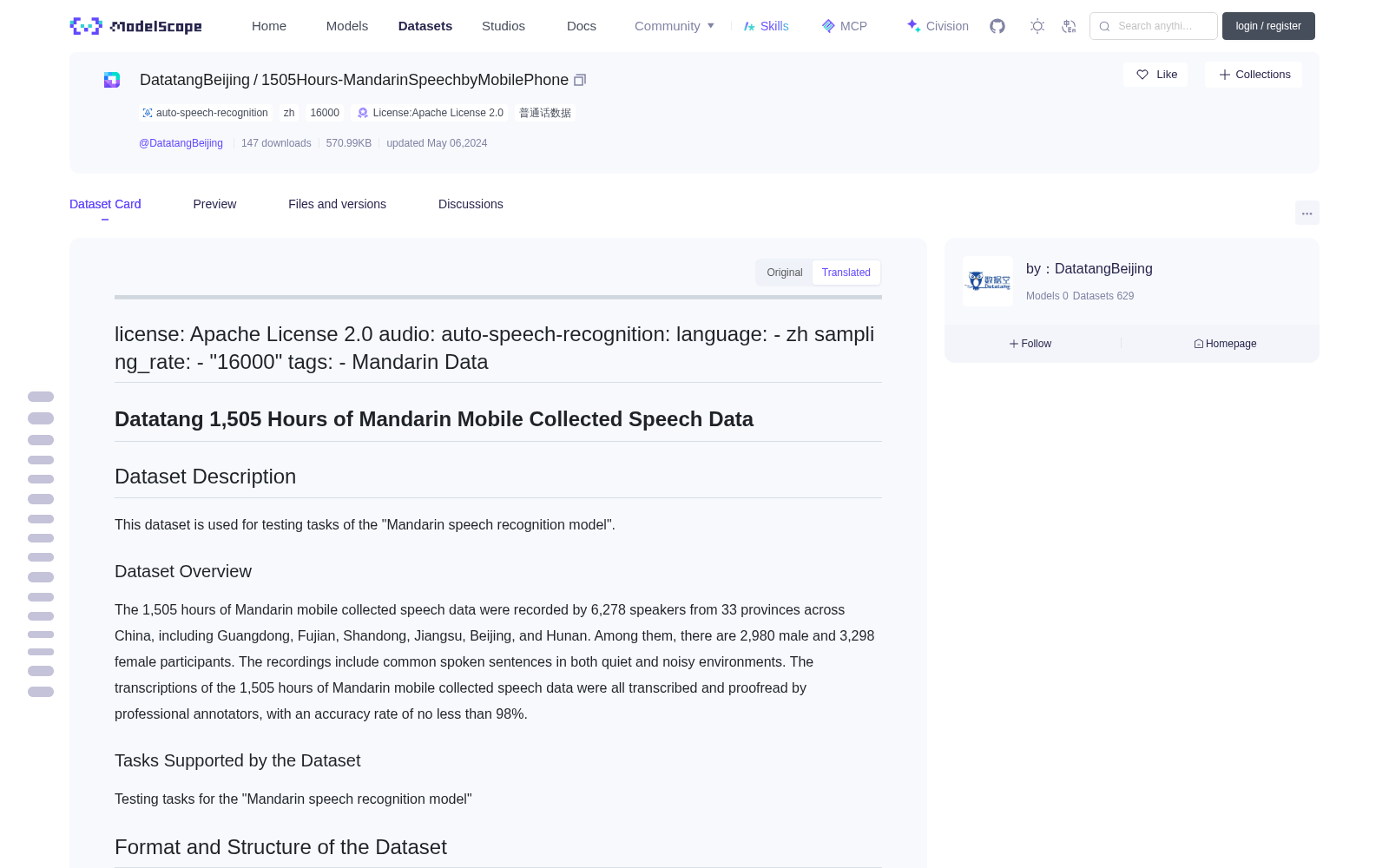Click the Collections button
This screenshot has width=1389, height=868.
click(1254, 75)
